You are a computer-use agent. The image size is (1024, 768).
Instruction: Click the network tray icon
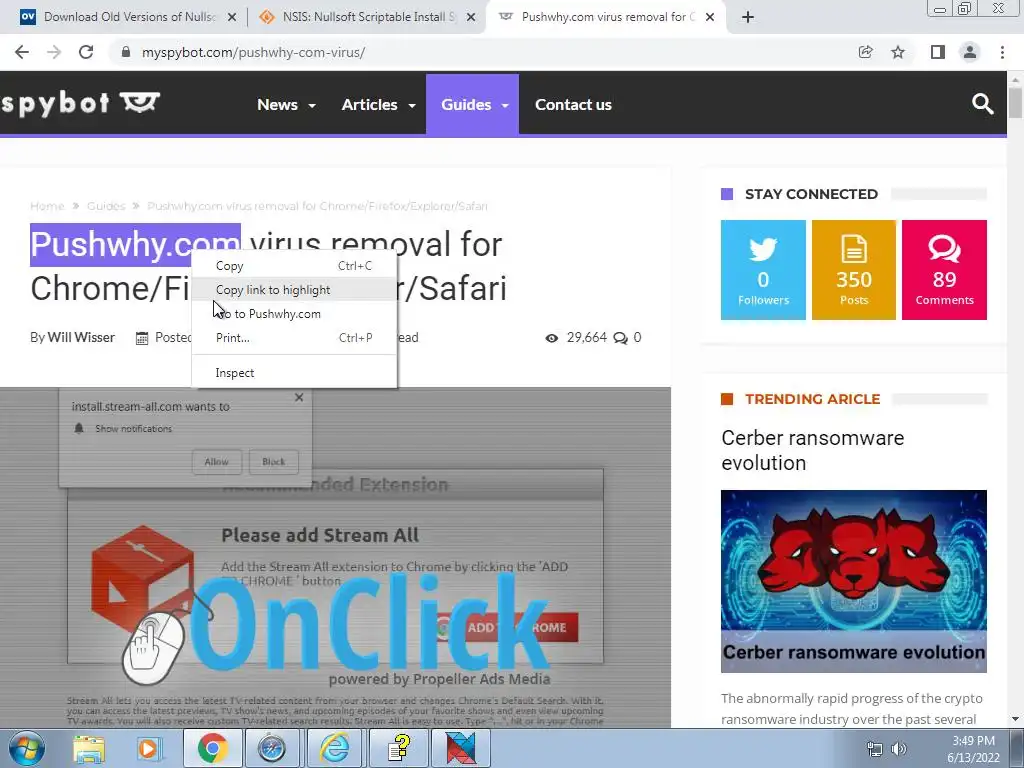click(x=874, y=749)
